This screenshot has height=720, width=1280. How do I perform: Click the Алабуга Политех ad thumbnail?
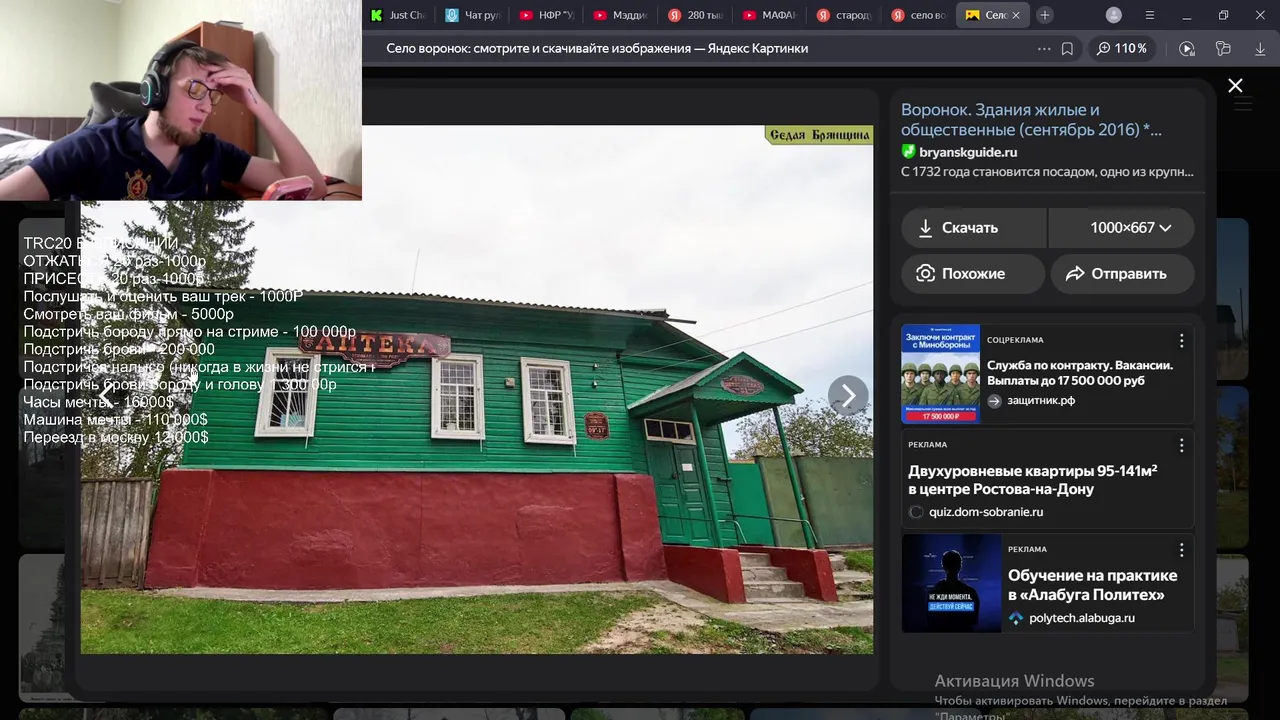coord(951,583)
